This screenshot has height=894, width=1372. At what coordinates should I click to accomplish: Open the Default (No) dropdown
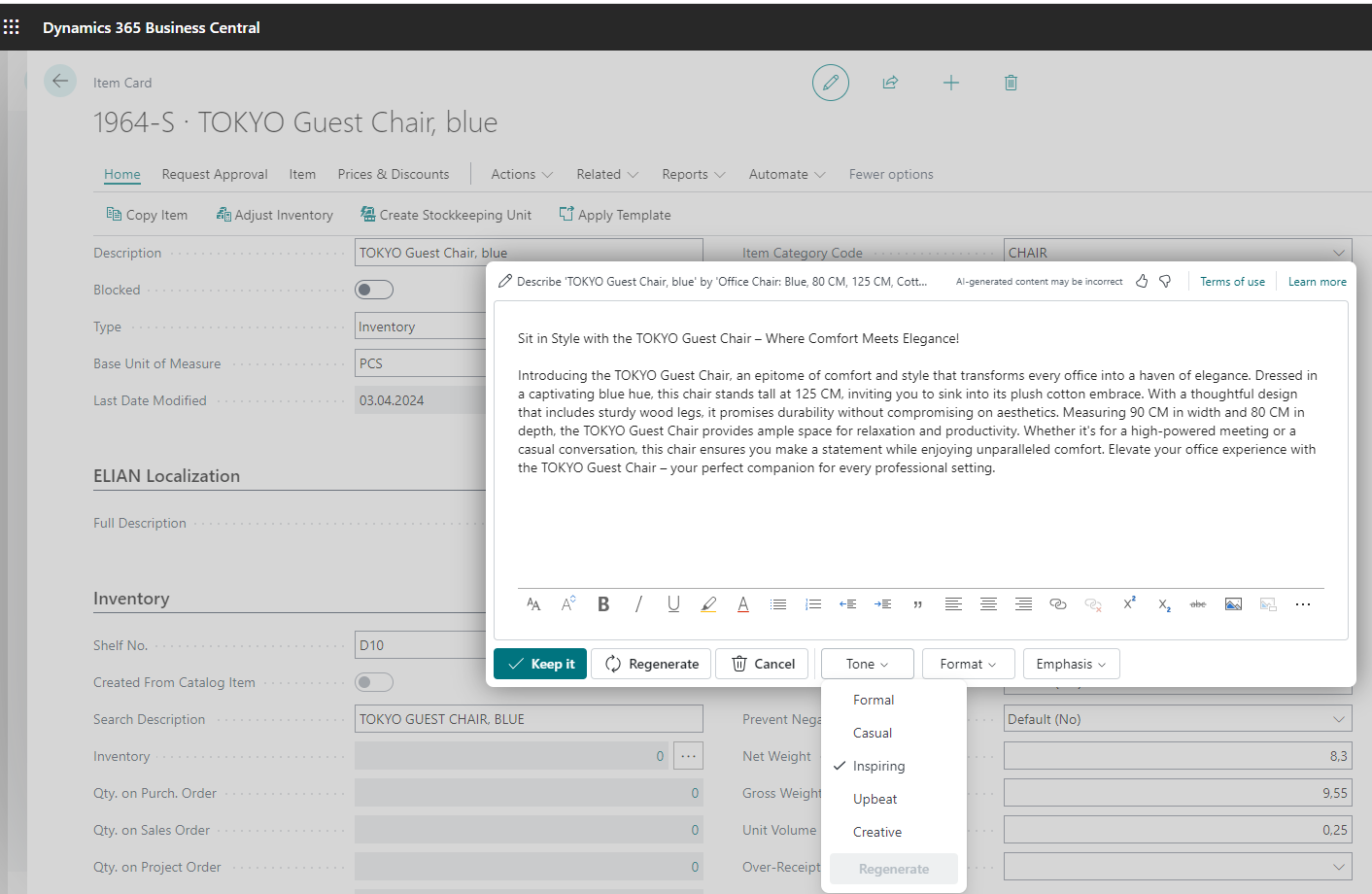(x=1339, y=719)
